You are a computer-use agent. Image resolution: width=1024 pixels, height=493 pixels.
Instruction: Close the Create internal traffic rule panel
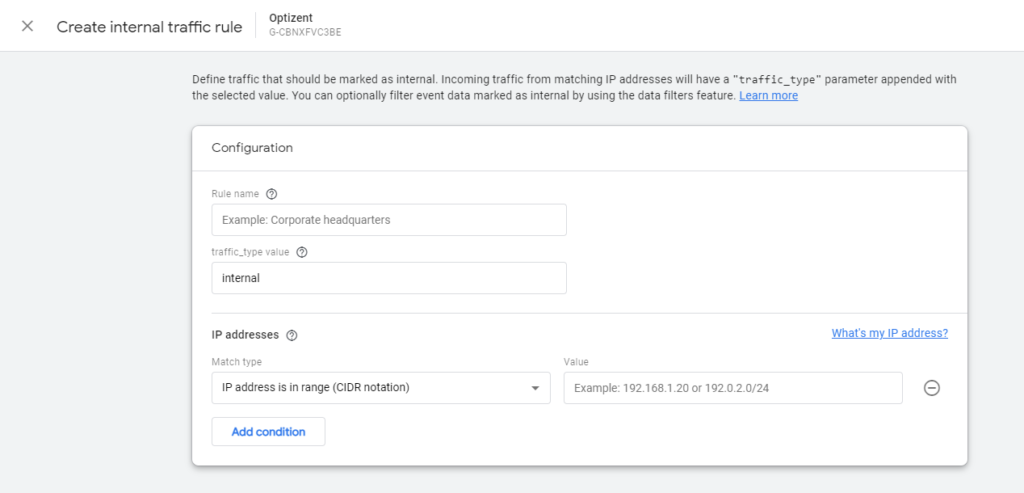27,27
